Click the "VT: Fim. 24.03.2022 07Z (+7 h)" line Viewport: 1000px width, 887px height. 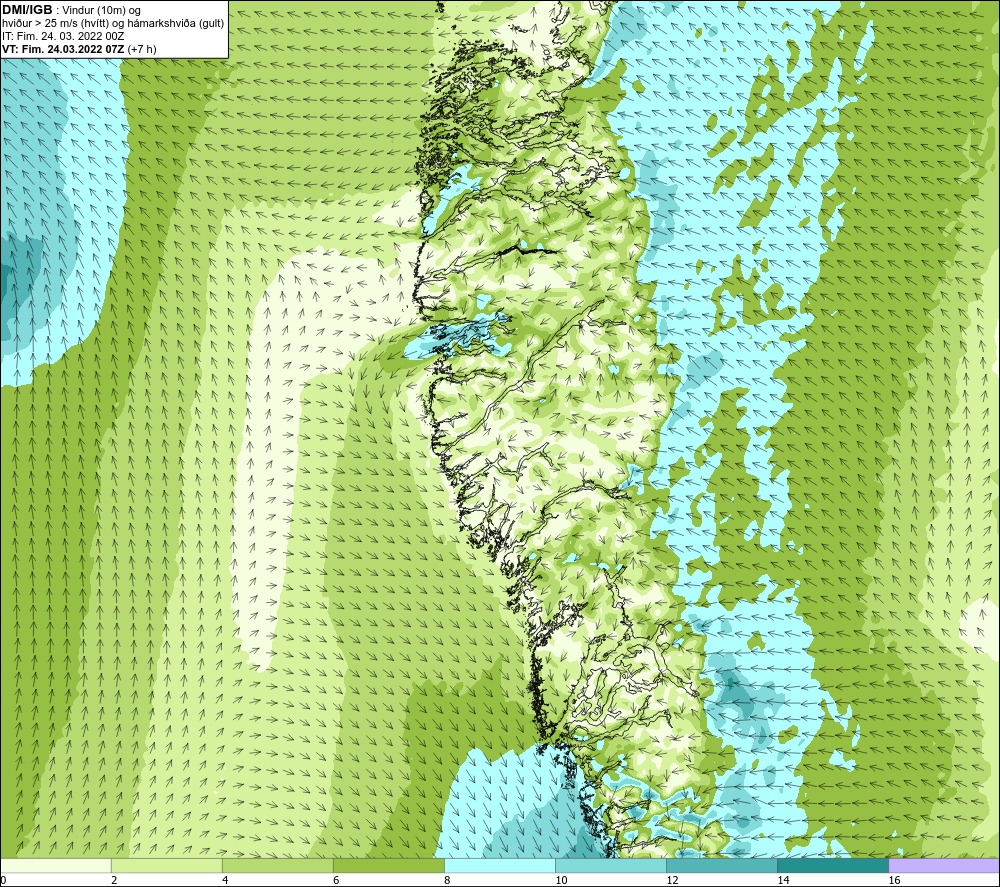79,49
